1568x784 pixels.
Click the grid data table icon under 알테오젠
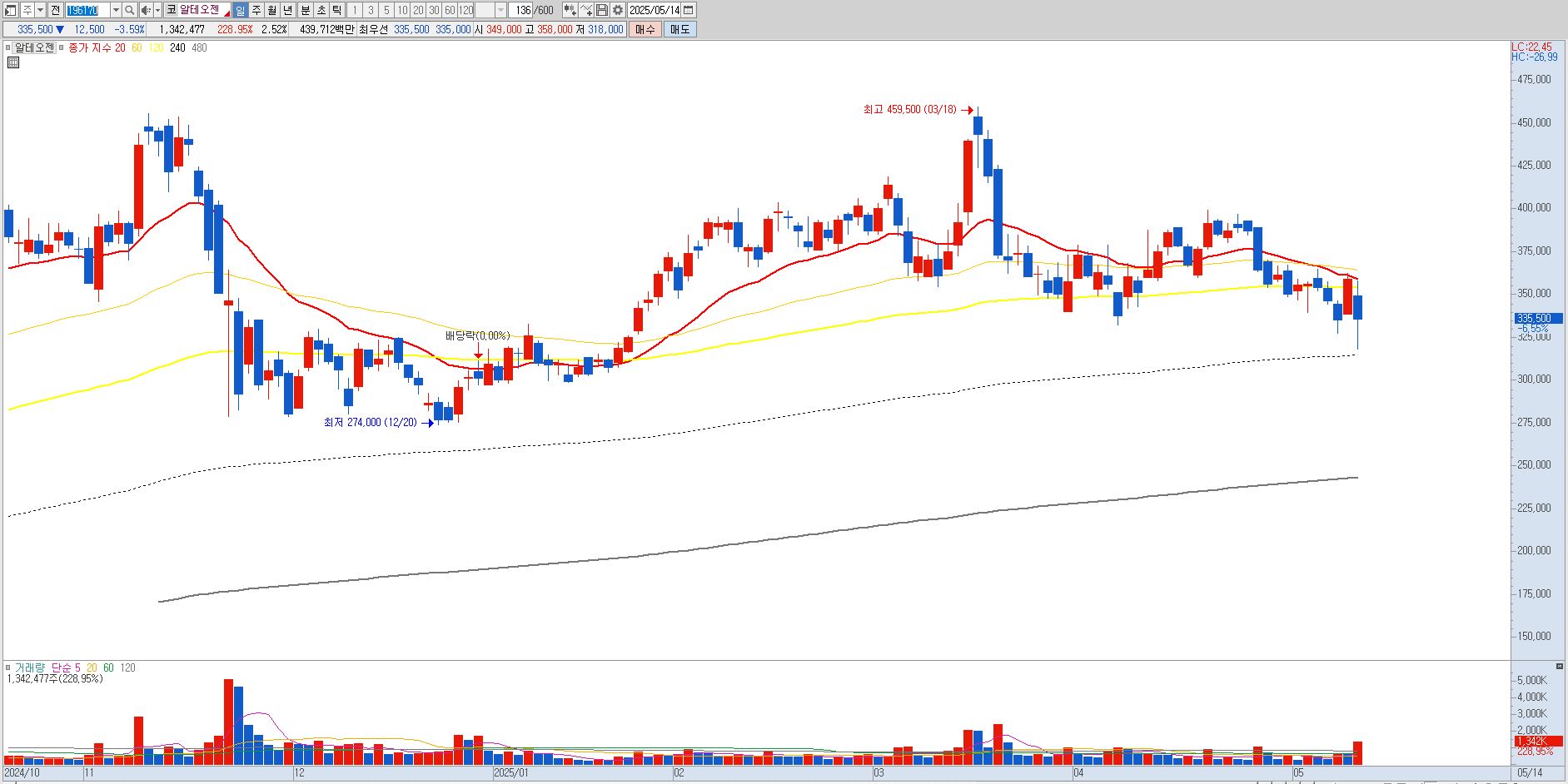coord(12,62)
